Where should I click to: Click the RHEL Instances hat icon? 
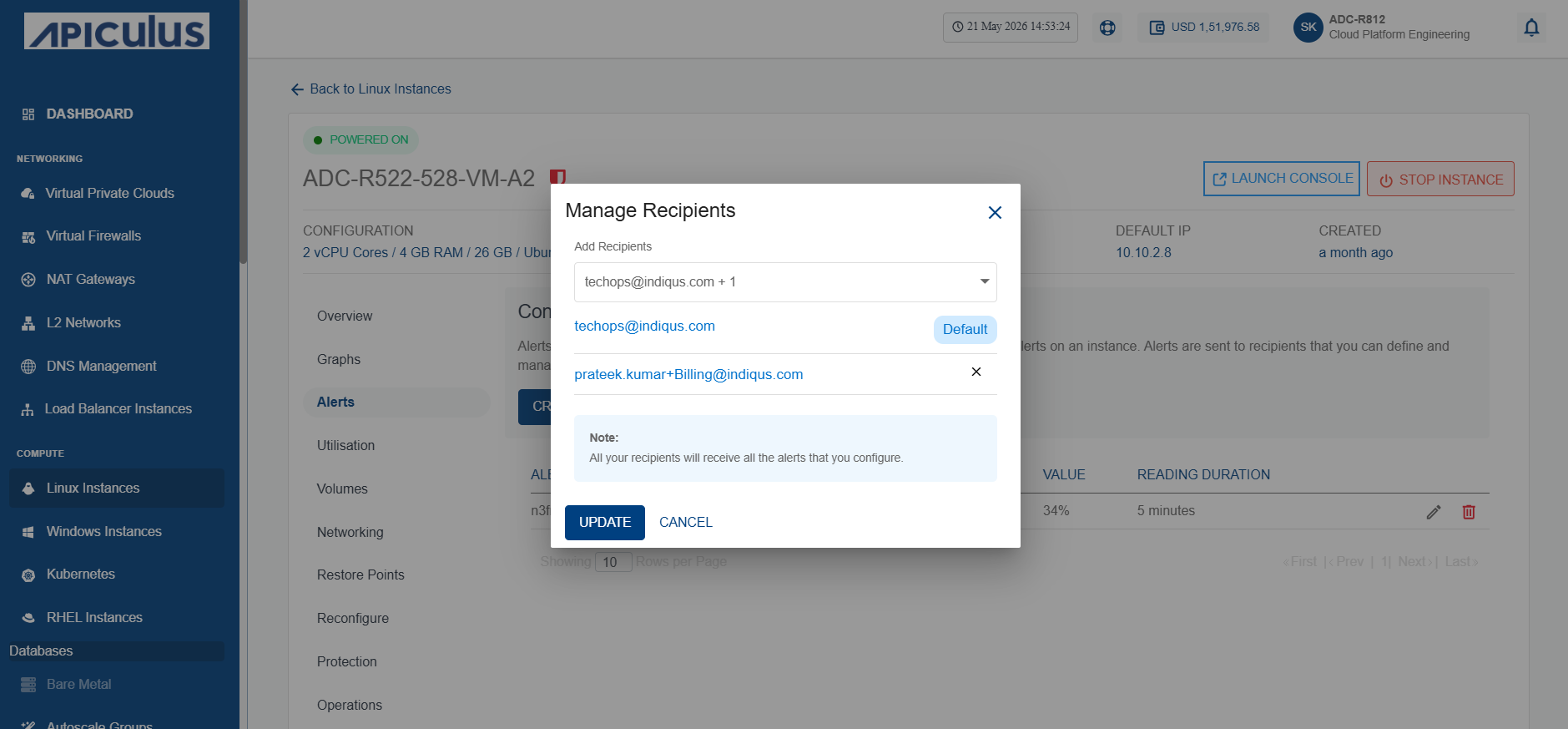(x=28, y=618)
